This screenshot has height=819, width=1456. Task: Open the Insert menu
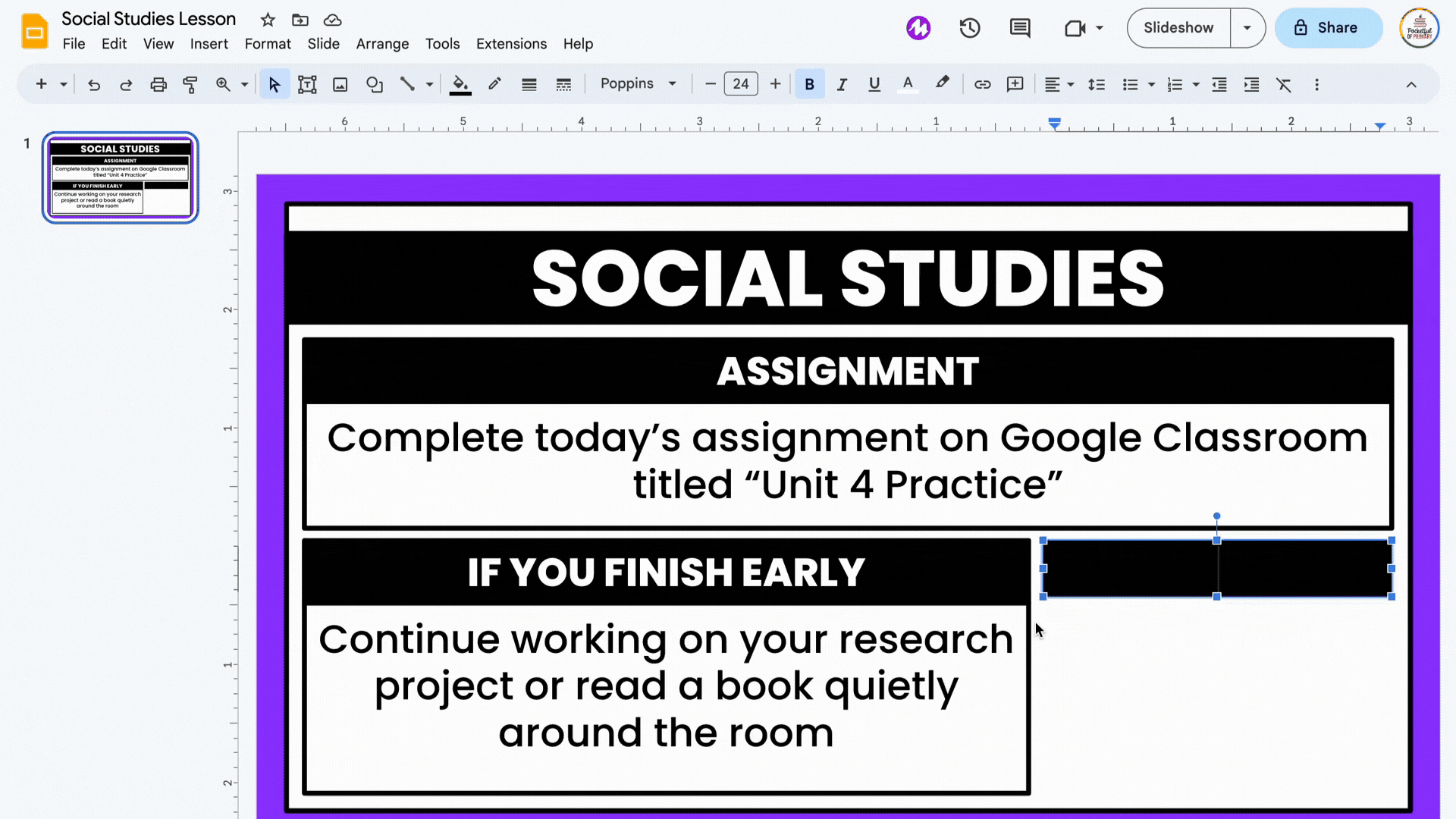pyautogui.click(x=209, y=44)
